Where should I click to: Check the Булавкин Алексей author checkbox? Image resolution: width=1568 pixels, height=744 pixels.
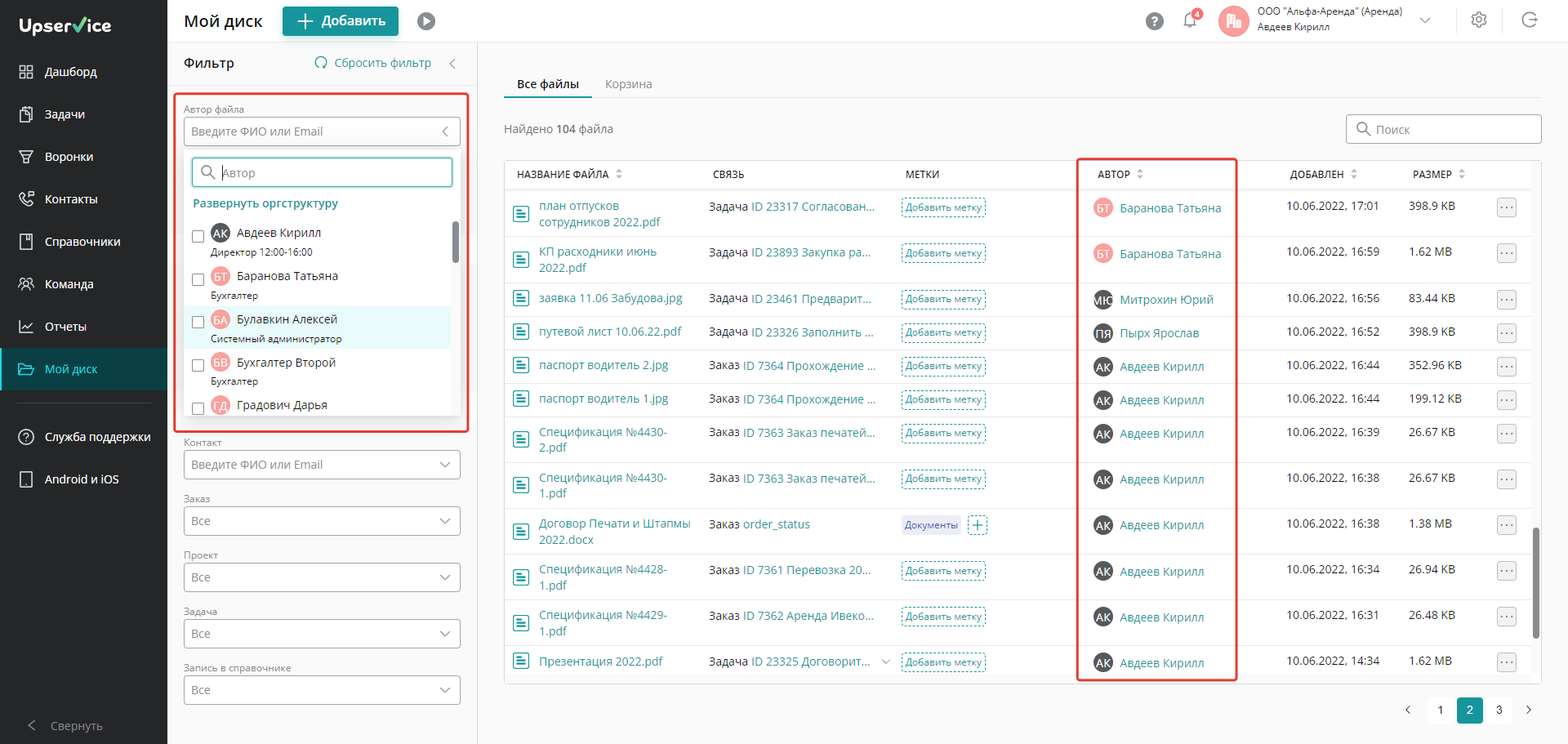click(198, 322)
